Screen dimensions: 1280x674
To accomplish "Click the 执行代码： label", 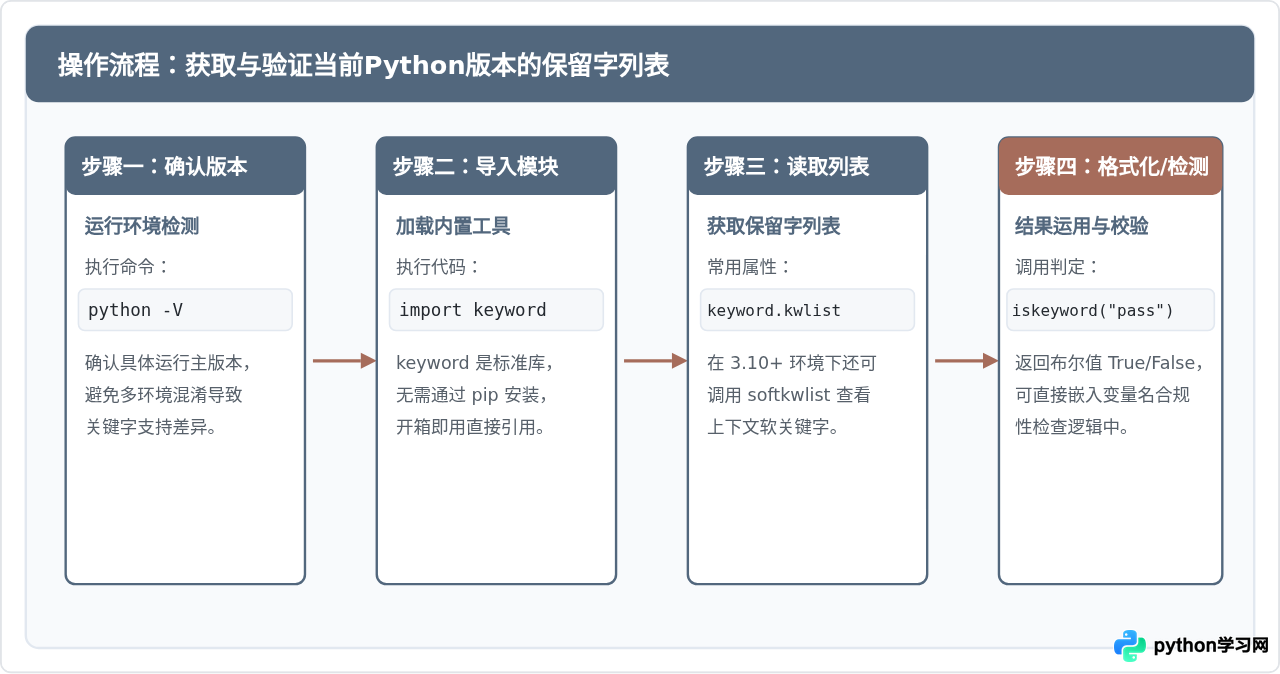I will [x=439, y=267].
